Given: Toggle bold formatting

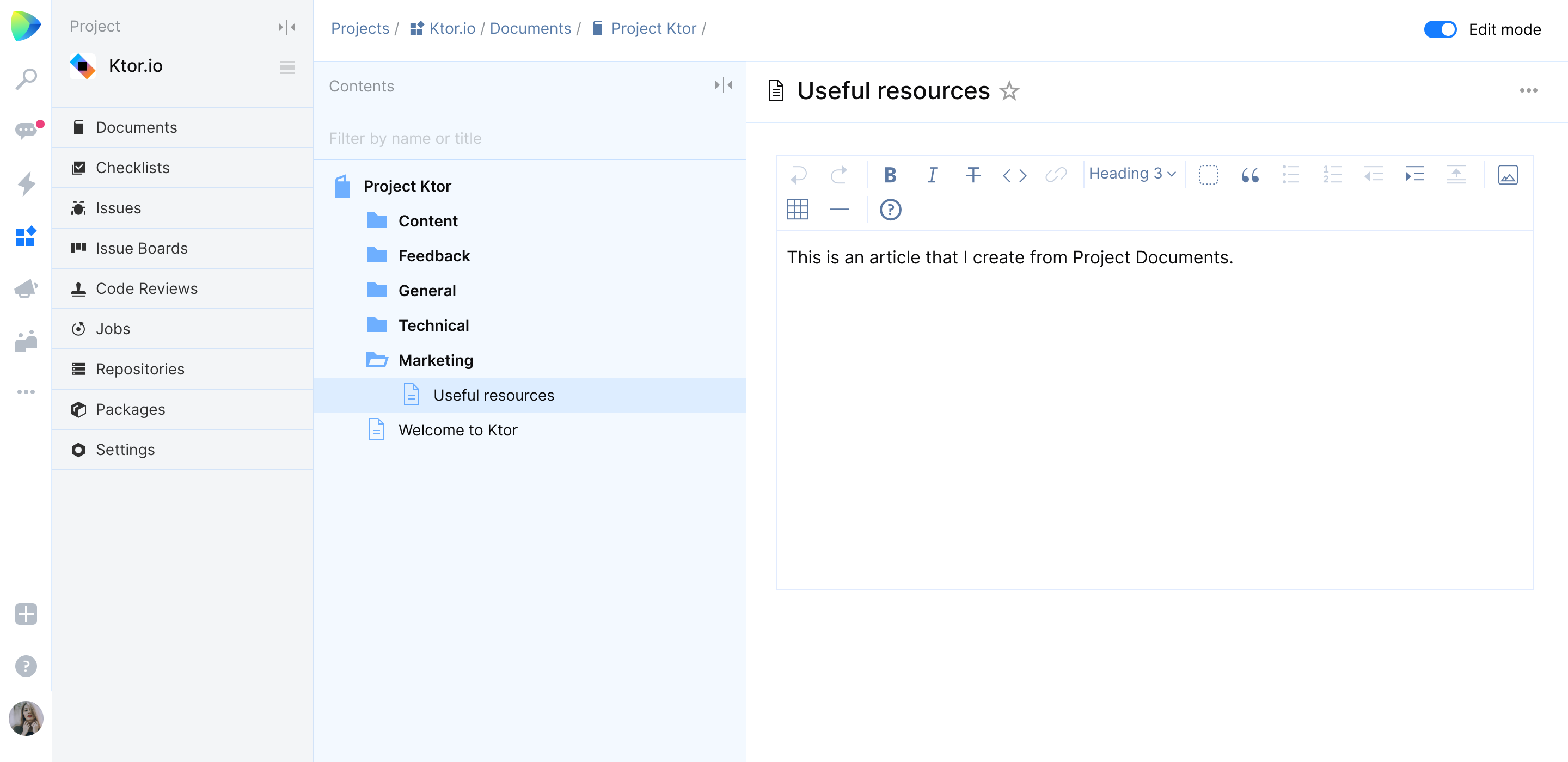Looking at the screenshot, I should pyautogui.click(x=890, y=175).
